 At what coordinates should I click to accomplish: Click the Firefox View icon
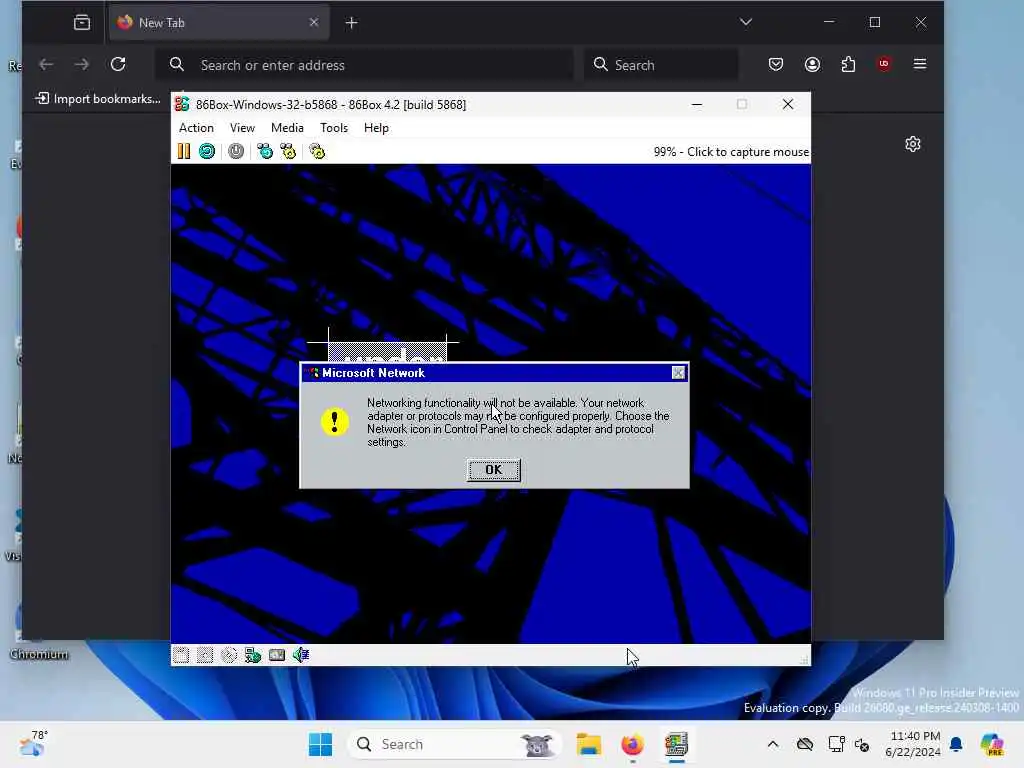point(82,23)
